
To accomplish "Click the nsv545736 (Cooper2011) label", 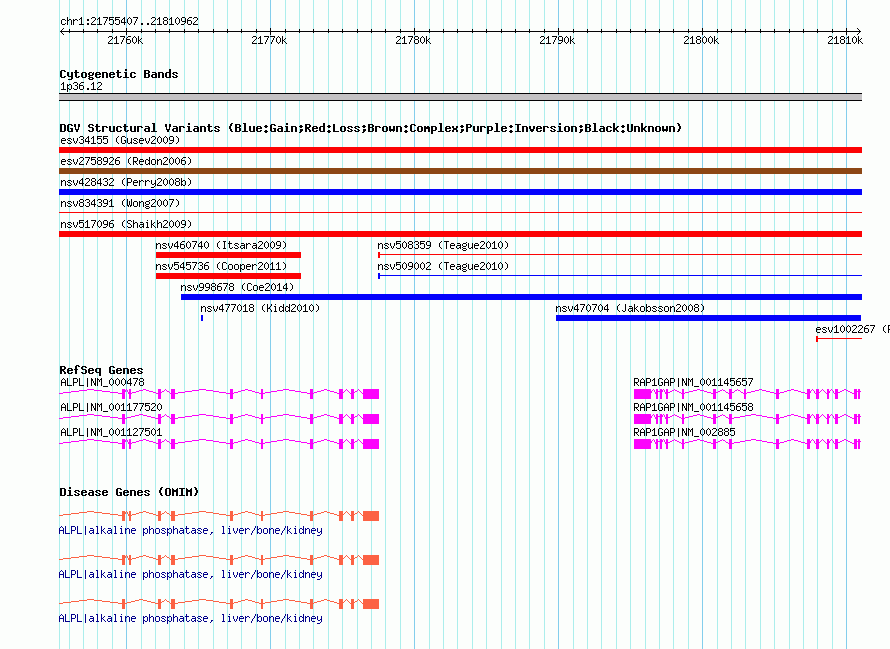I will click(221, 266).
